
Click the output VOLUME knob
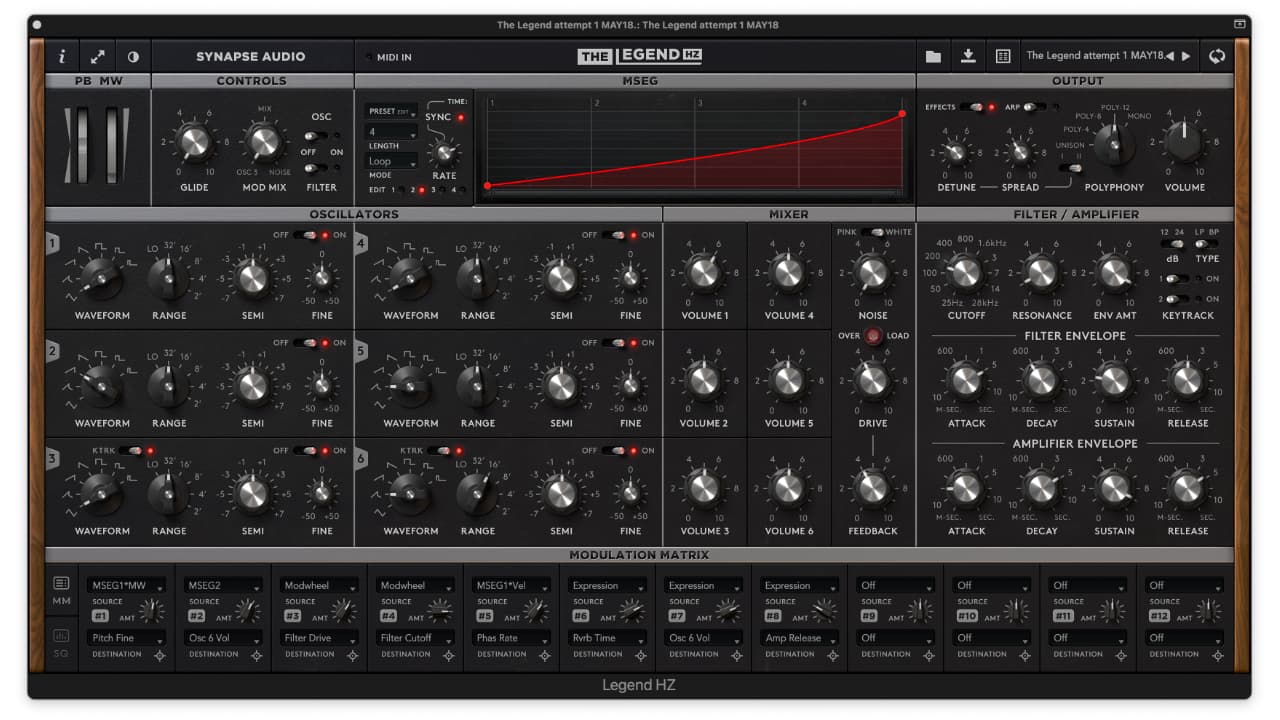pyautogui.click(x=1183, y=143)
